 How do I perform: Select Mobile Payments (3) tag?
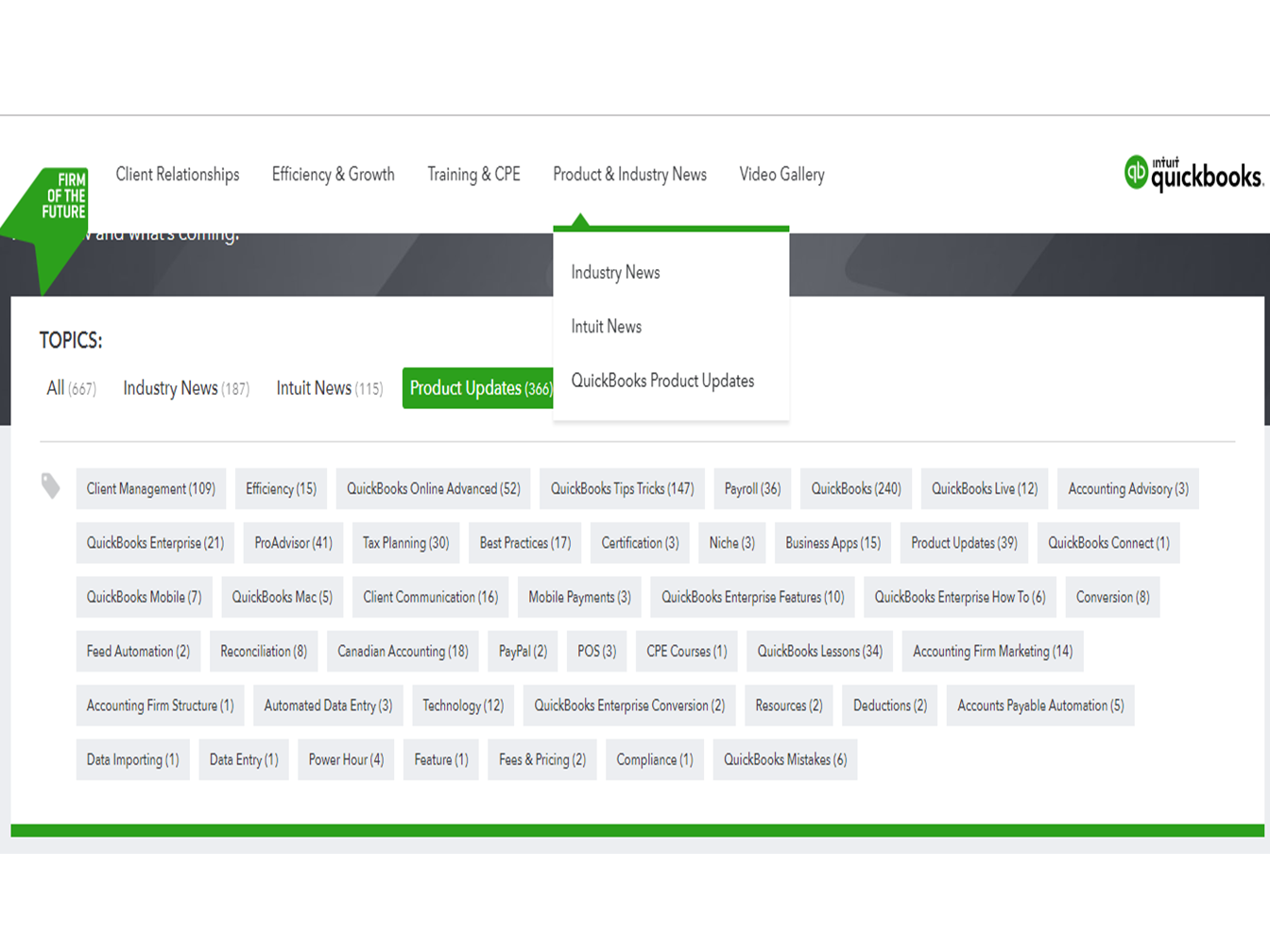coord(579,597)
